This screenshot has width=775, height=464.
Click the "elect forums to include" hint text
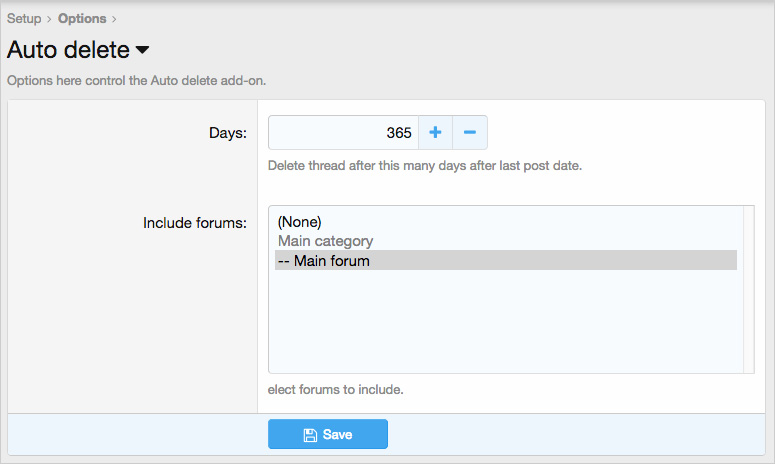(336, 389)
